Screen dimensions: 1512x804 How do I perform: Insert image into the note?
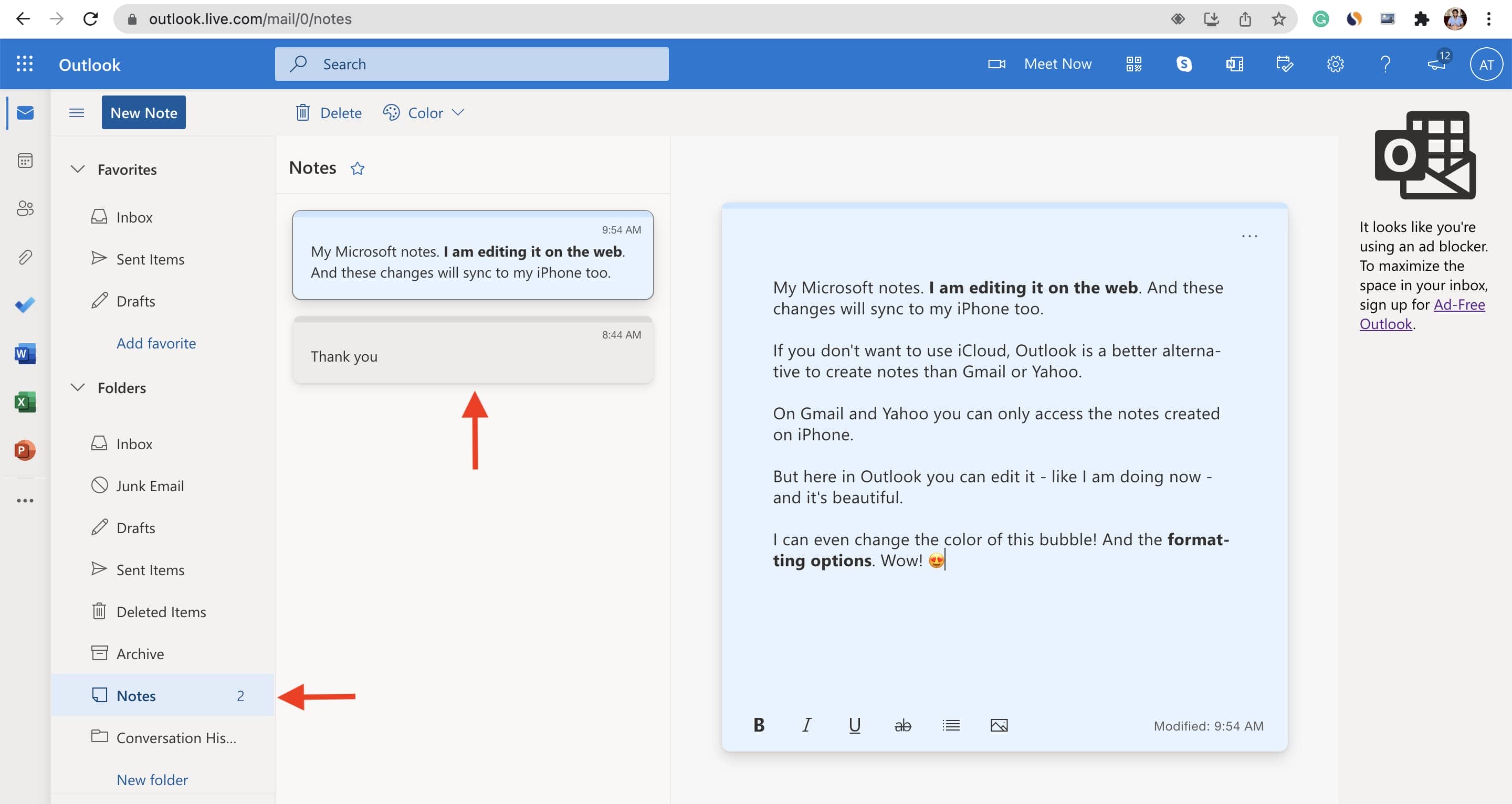[x=999, y=725]
